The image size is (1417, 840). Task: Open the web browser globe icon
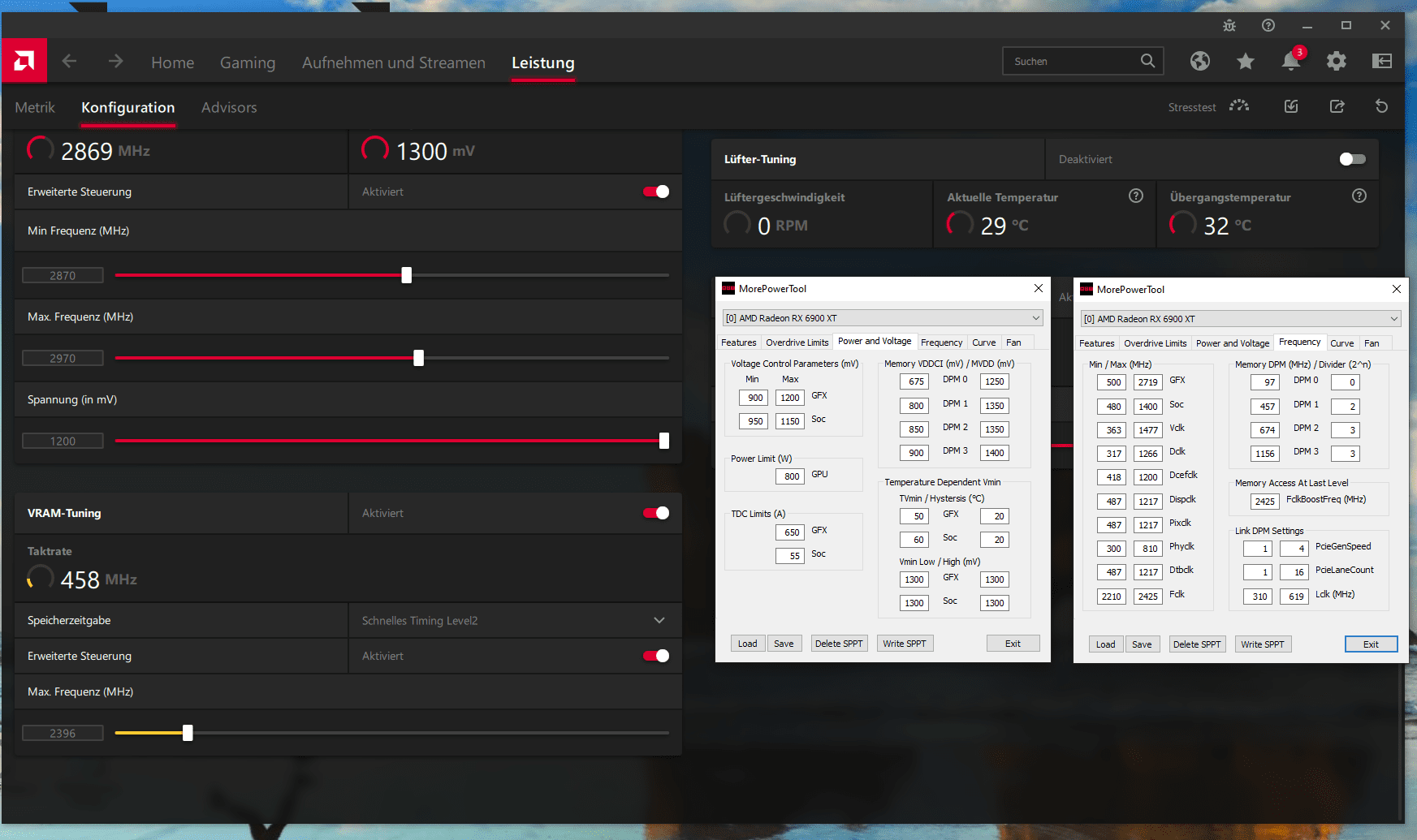point(1200,61)
